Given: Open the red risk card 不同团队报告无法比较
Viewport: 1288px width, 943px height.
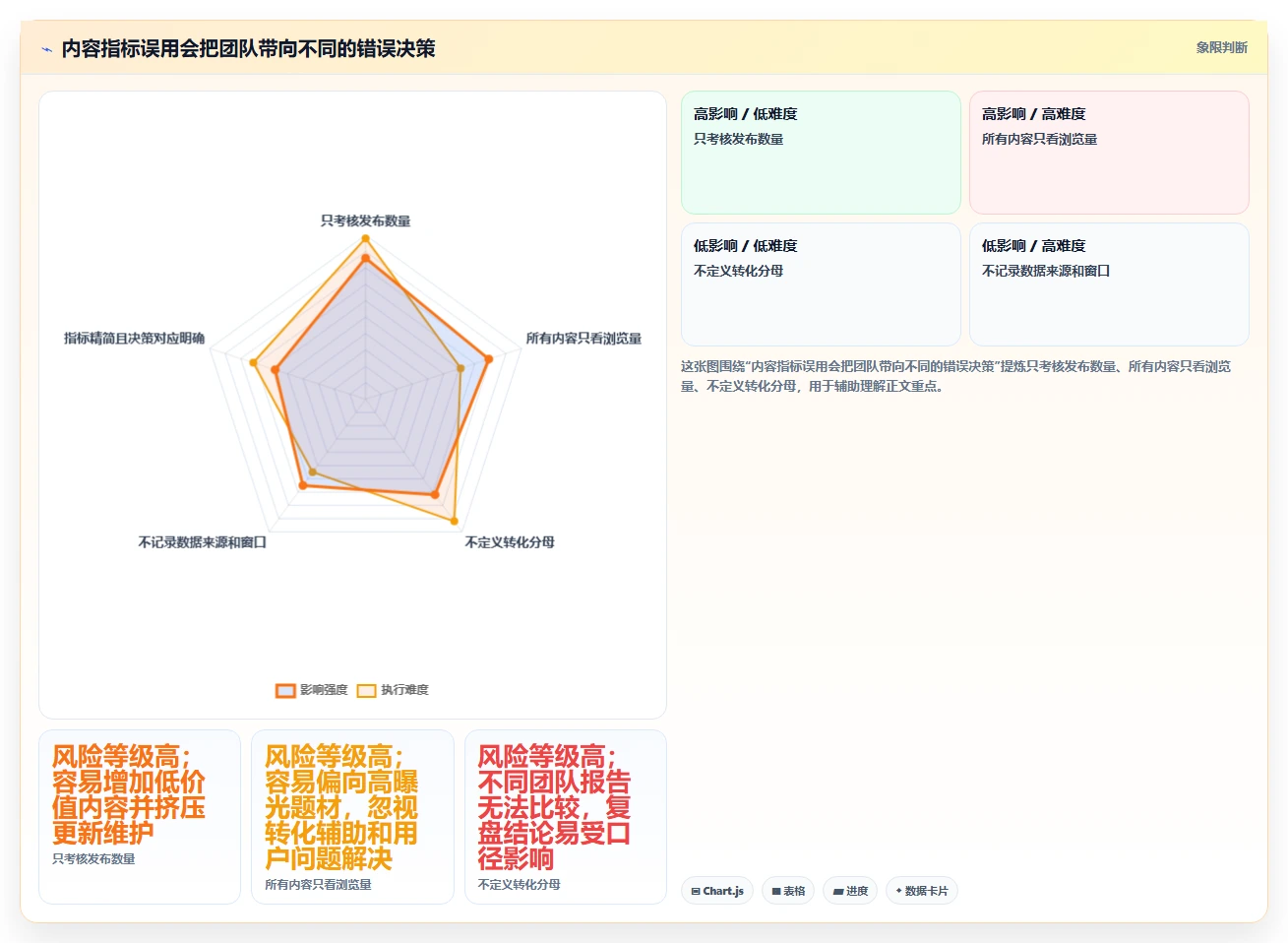Looking at the screenshot, I should (x=566, y=817).
